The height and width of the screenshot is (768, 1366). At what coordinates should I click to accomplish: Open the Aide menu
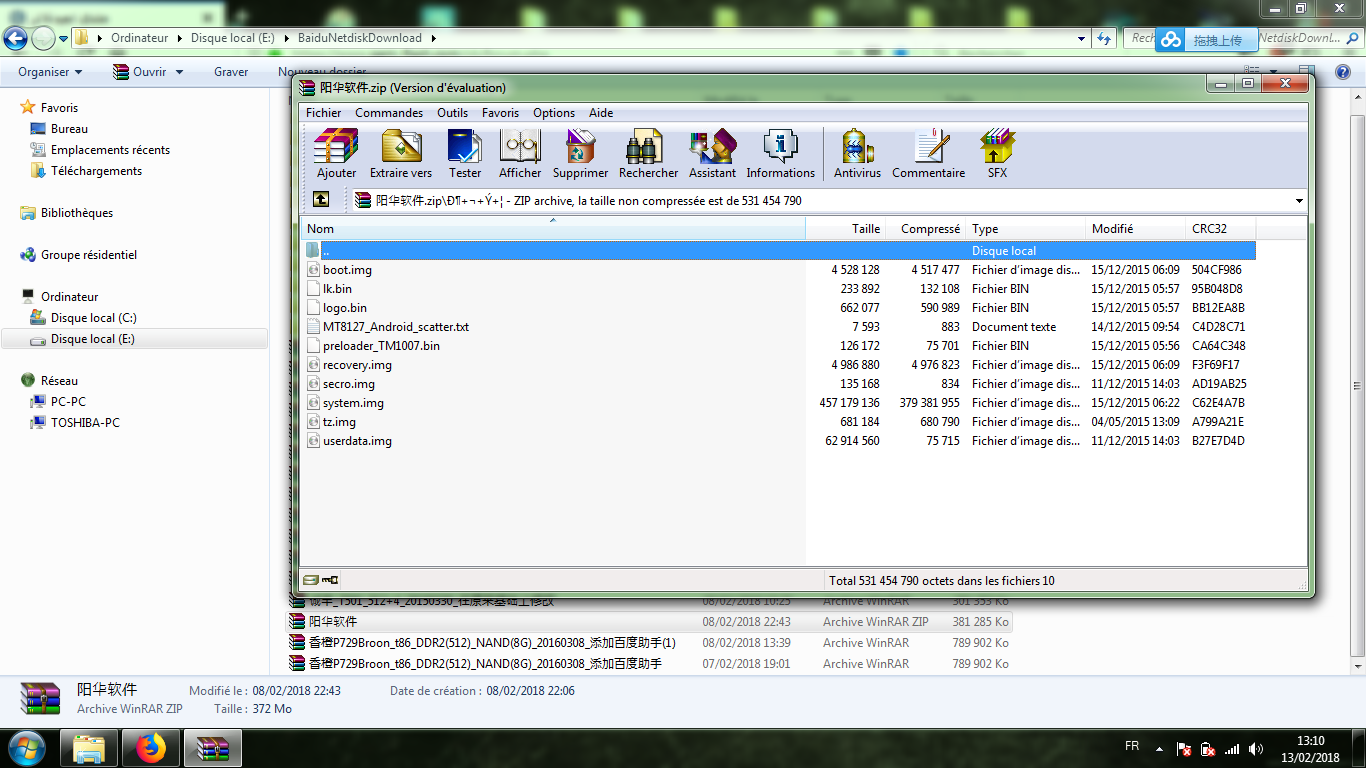[x=601, y=113]
